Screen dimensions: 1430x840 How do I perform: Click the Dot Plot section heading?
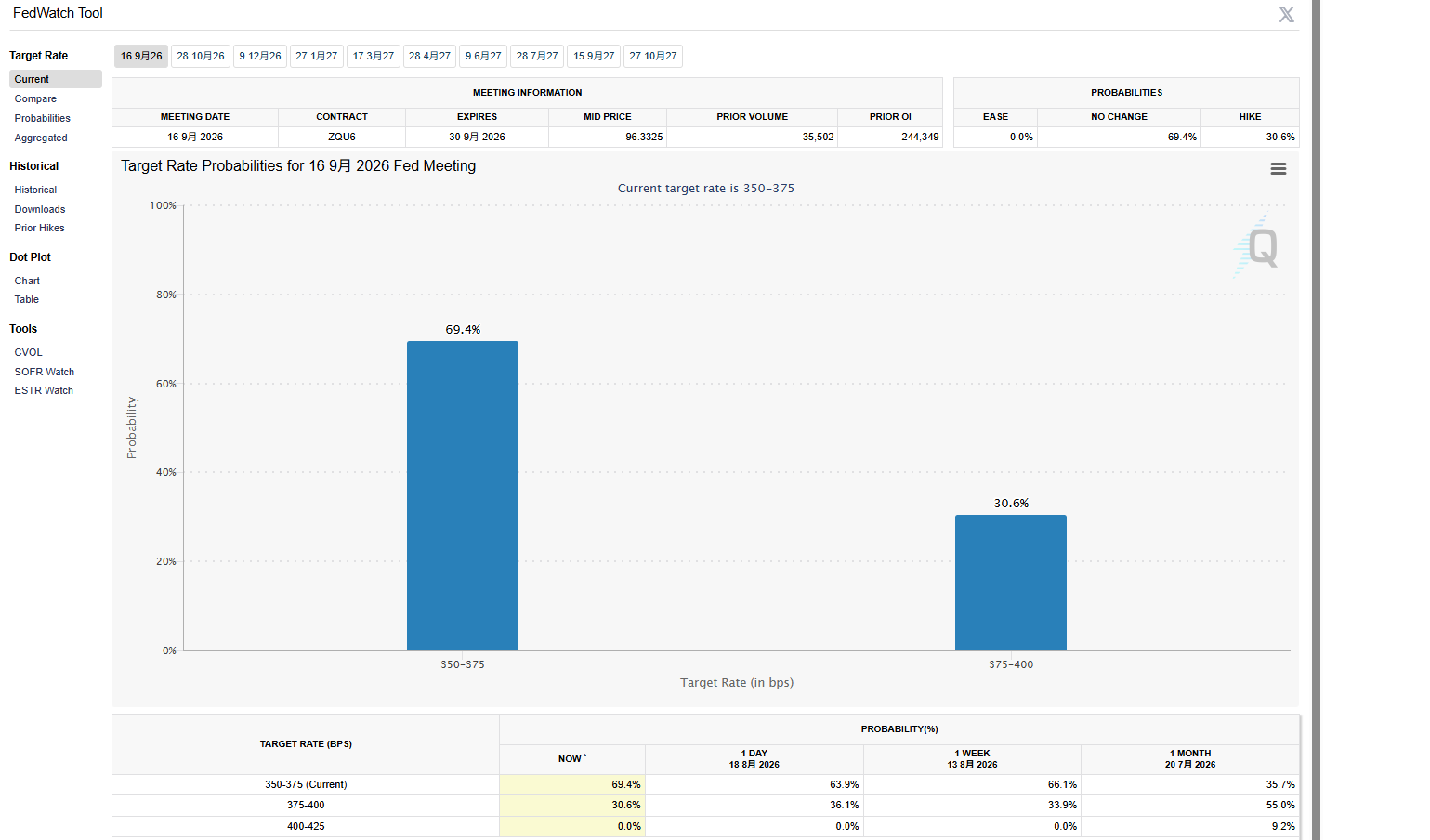[x=31, y=257]
